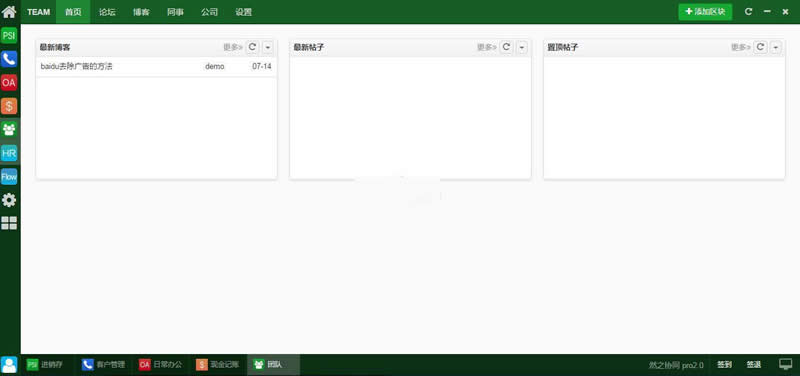
Task: Open the blog post baidu去除广告的方法
Action: [77, 66]
